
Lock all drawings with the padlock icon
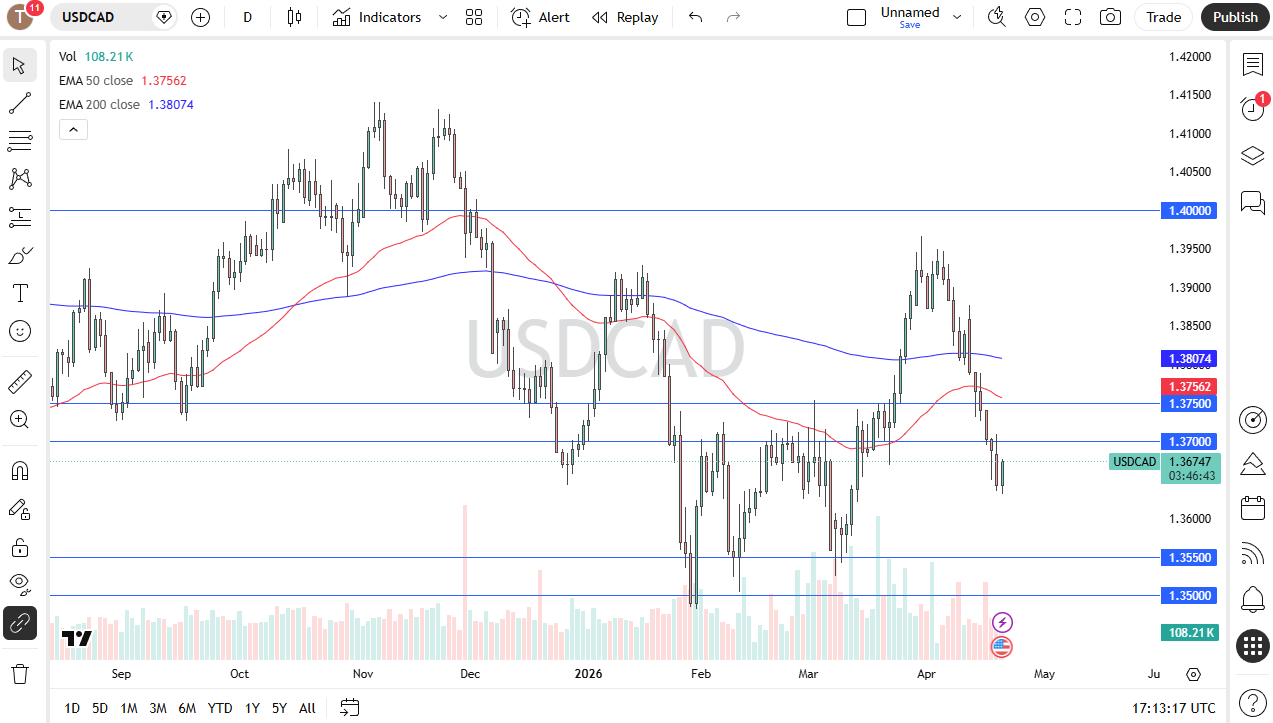tap(20, 547)
